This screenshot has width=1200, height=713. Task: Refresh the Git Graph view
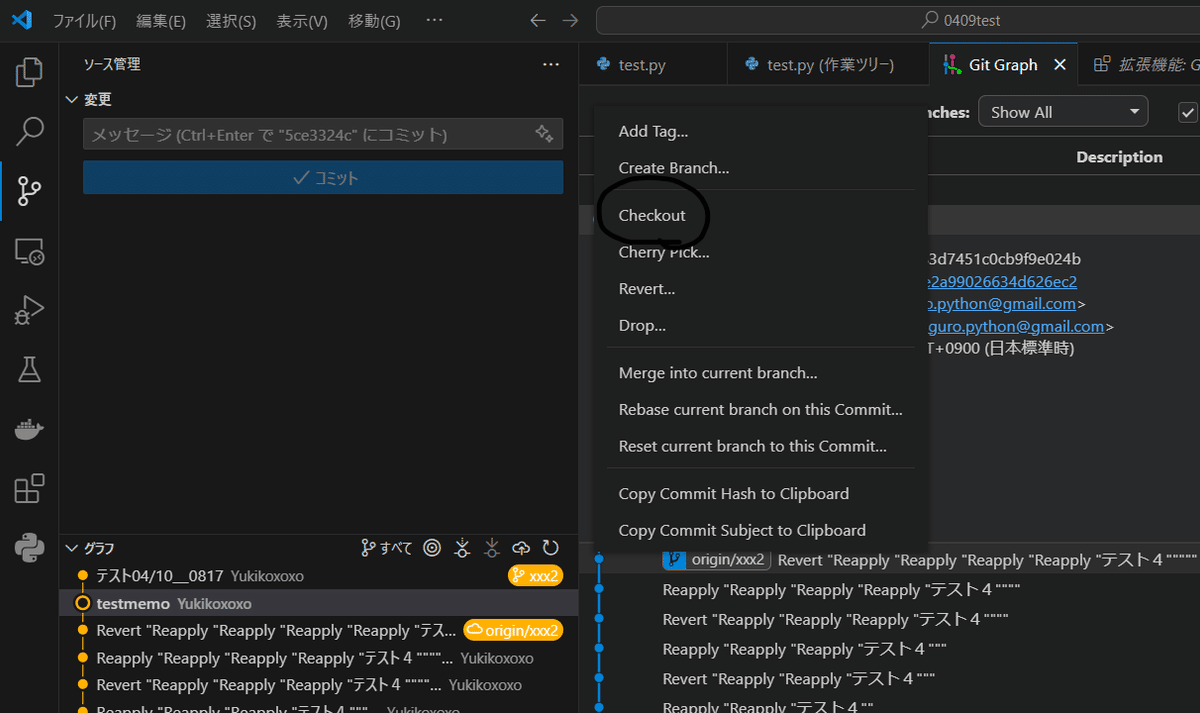pos(551,547)
